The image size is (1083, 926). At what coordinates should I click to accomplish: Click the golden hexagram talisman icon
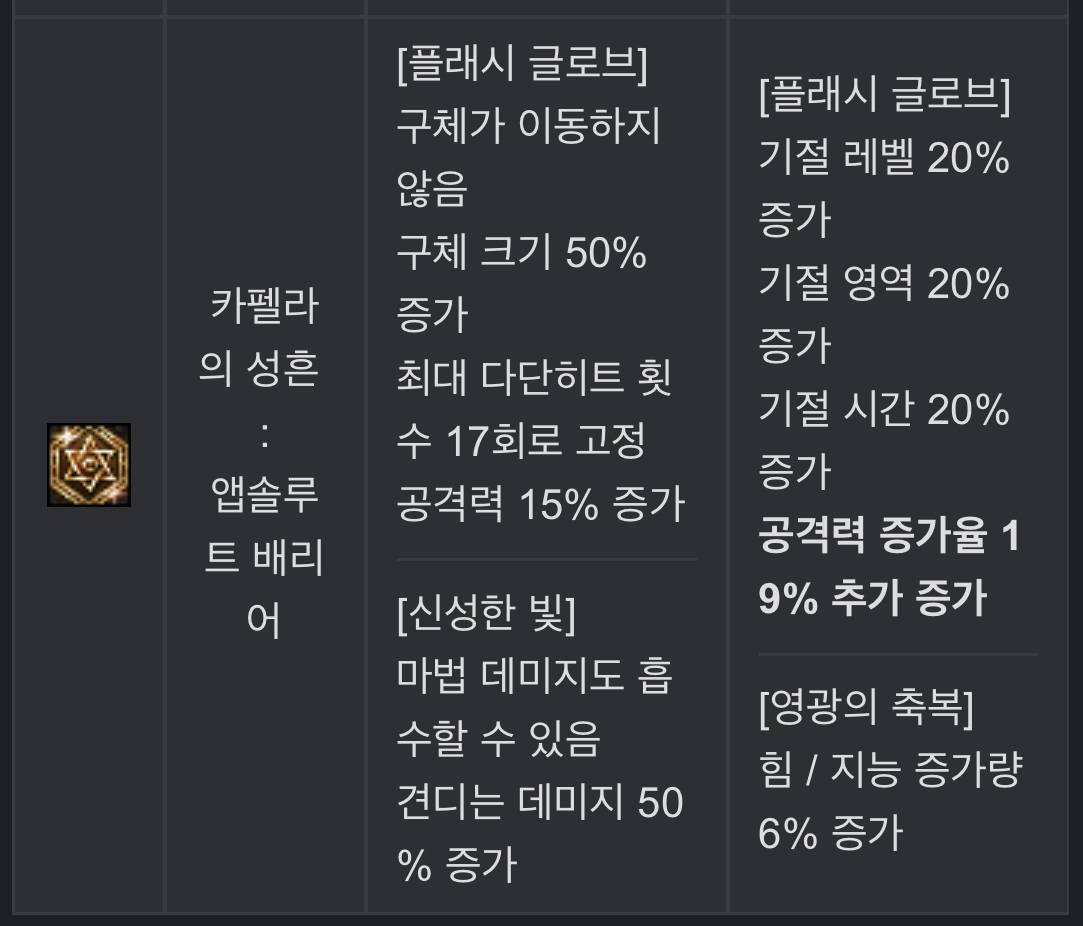tap(89, 465)
